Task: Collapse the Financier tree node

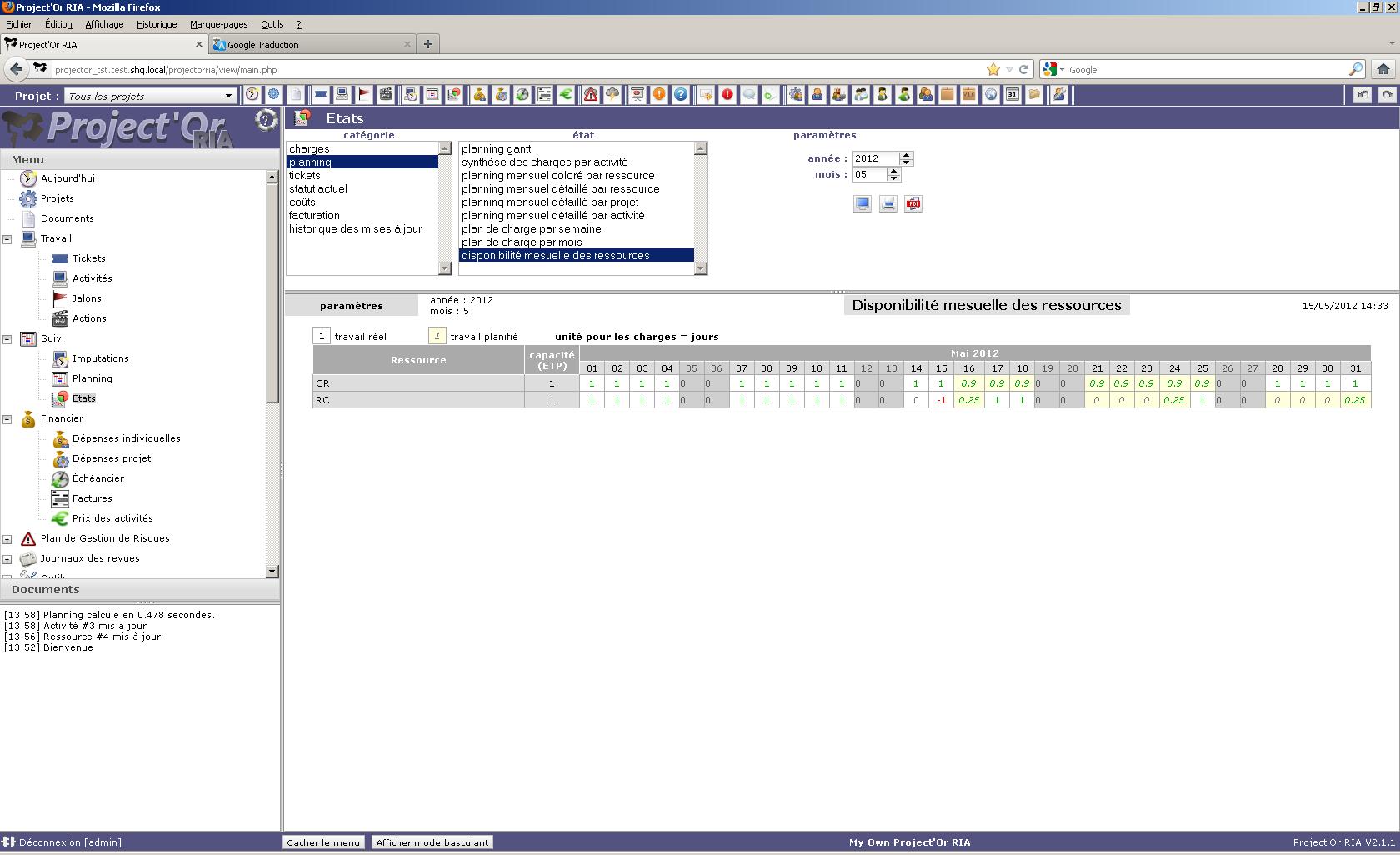Action: [x=7, y=419]
